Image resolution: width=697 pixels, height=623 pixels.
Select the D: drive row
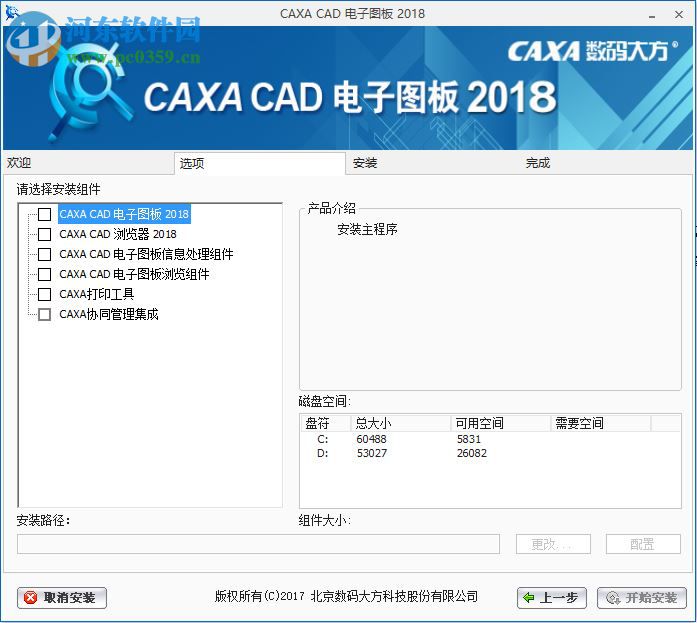490,453
